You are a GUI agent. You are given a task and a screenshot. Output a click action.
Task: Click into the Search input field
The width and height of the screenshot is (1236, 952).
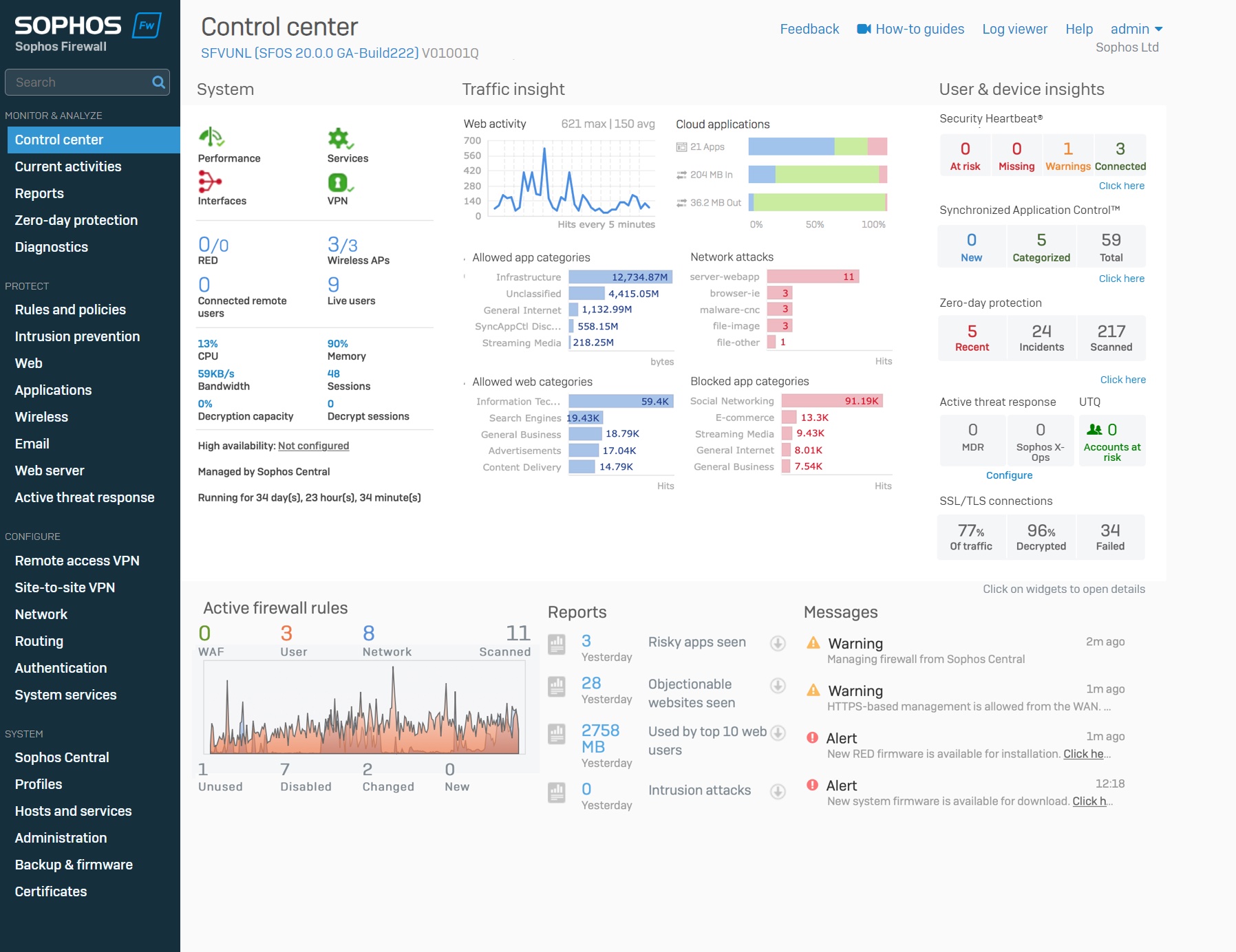coord(79,83)
